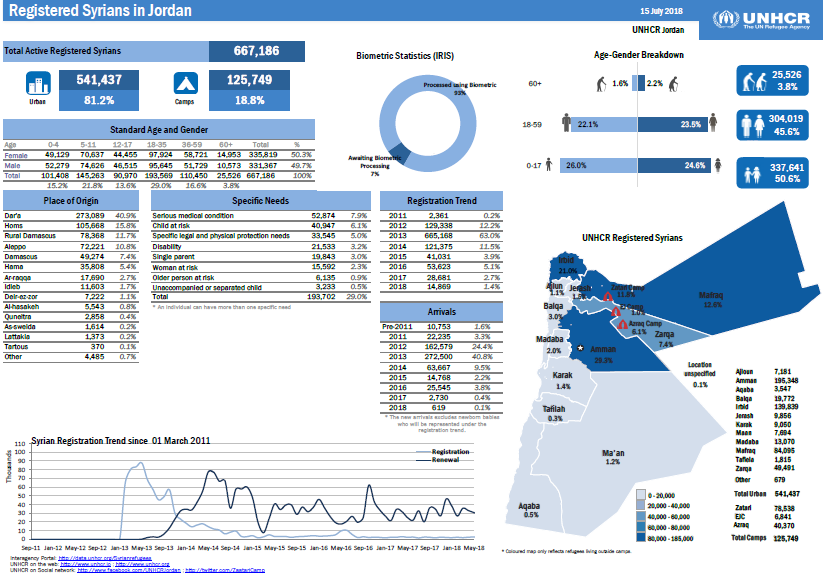Click the adults 18-59 icon box
This screenshot has width=825, height=587.
(755, 125)
